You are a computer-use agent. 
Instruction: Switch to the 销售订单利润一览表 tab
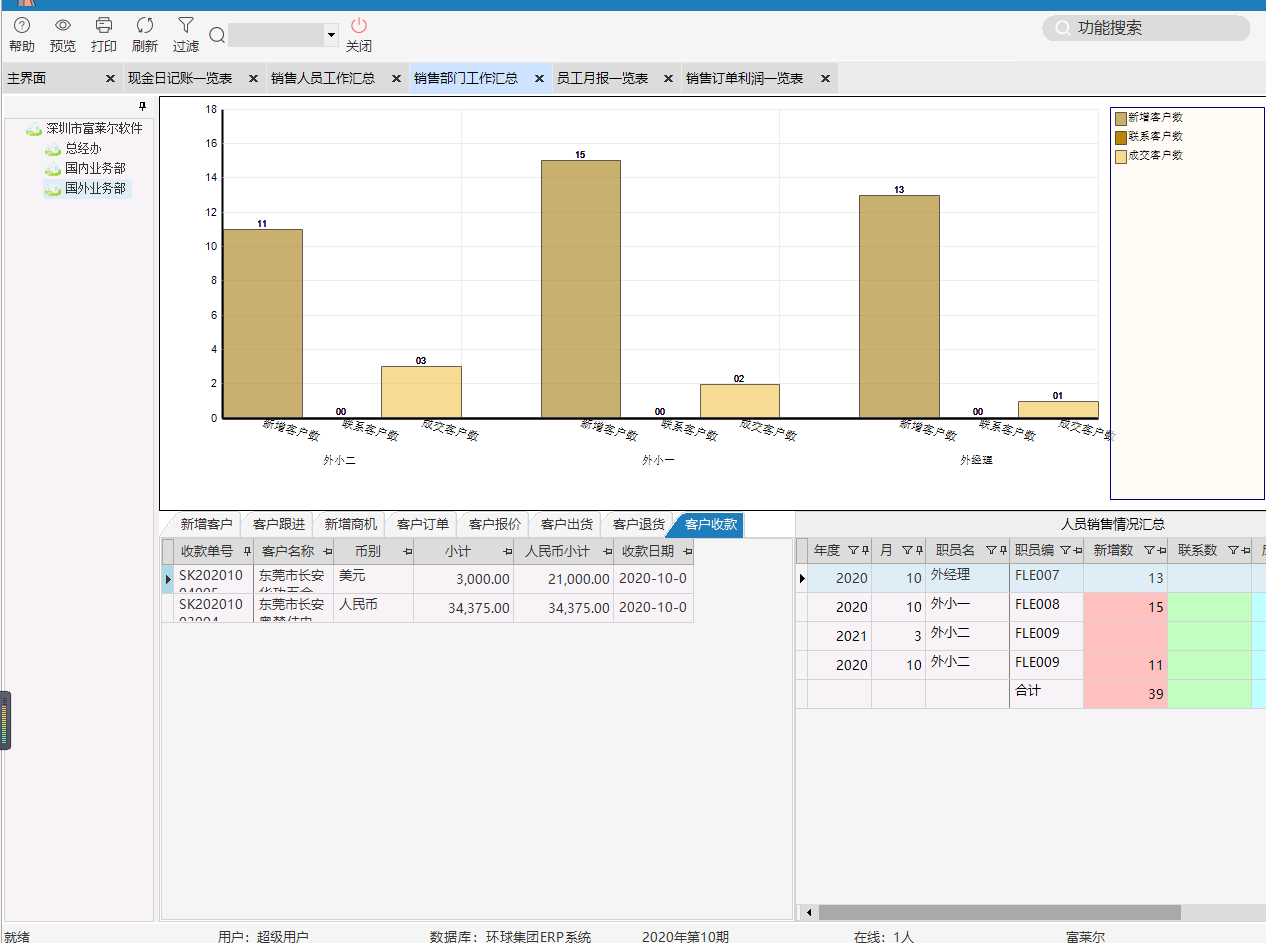(744, 78)
